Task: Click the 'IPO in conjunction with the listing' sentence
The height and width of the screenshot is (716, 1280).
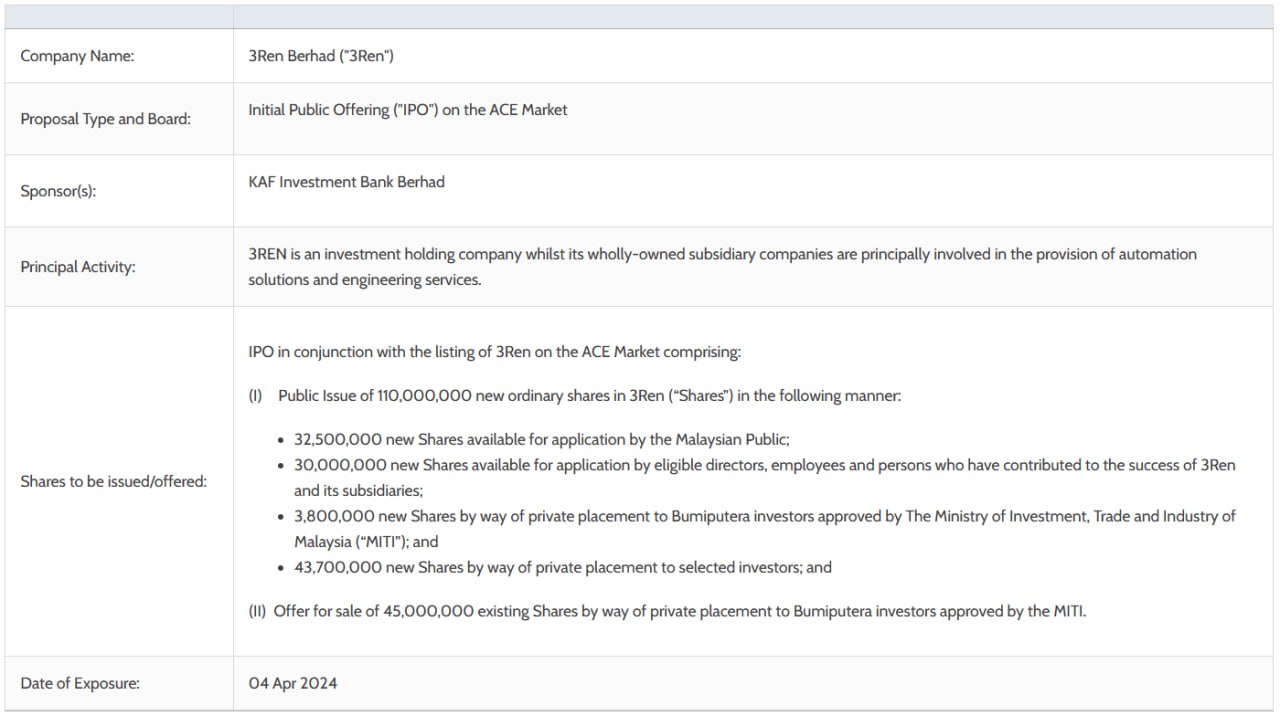Action: [494, 352]
